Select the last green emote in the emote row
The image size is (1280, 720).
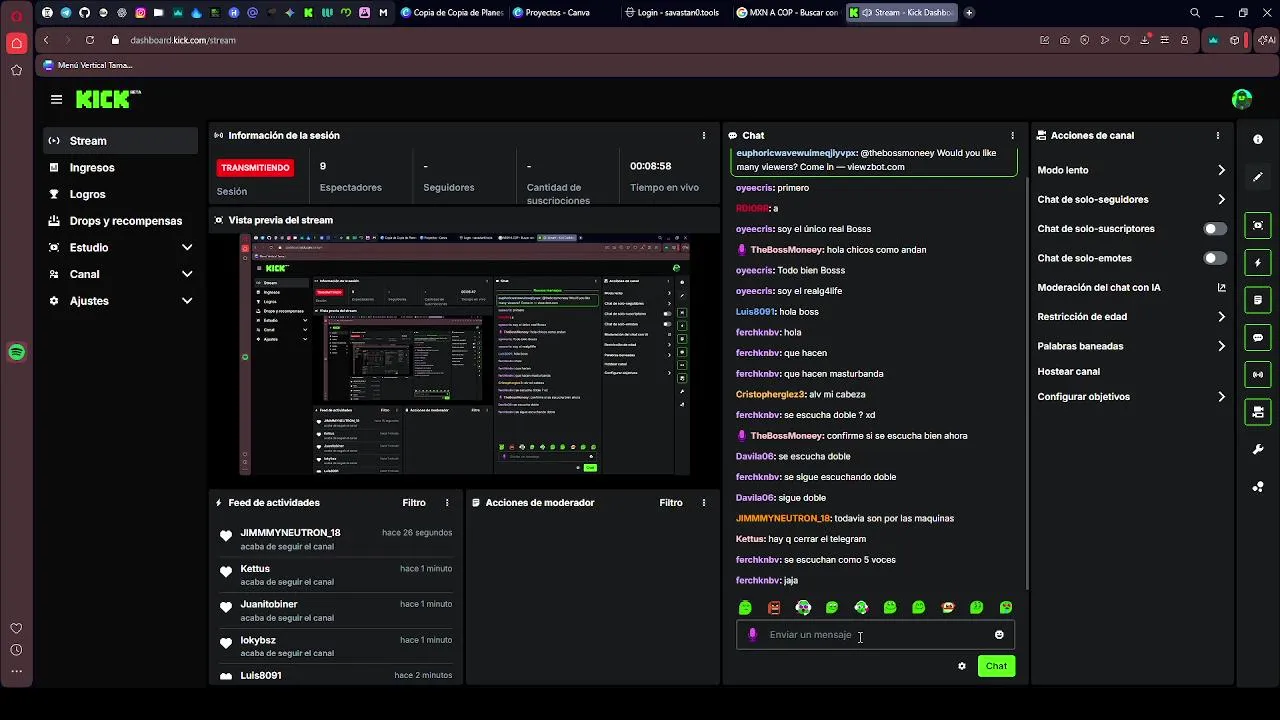pos(1006,607)
